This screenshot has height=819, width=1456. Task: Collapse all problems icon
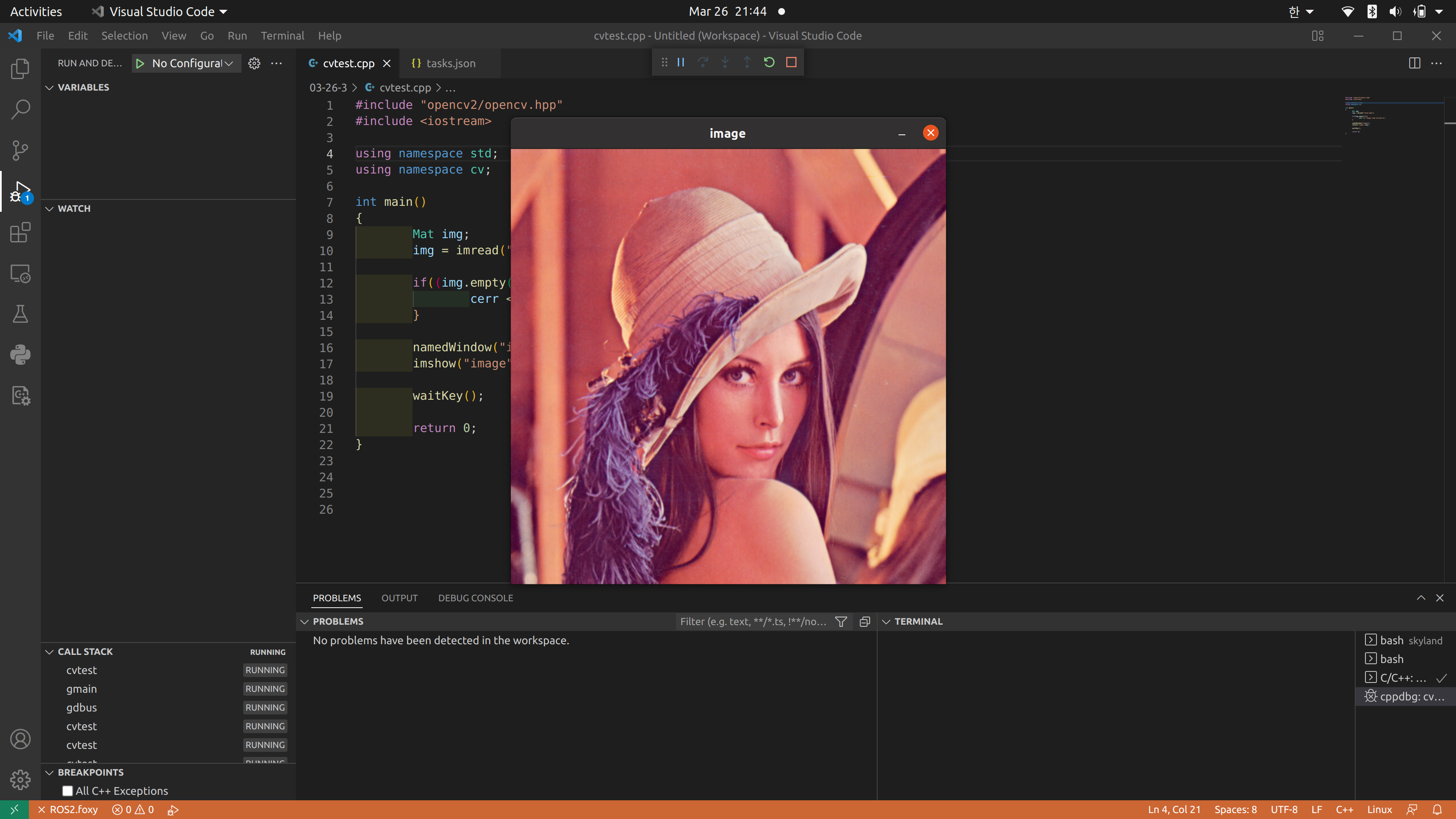pyautogui.click(x=865, y=622)
